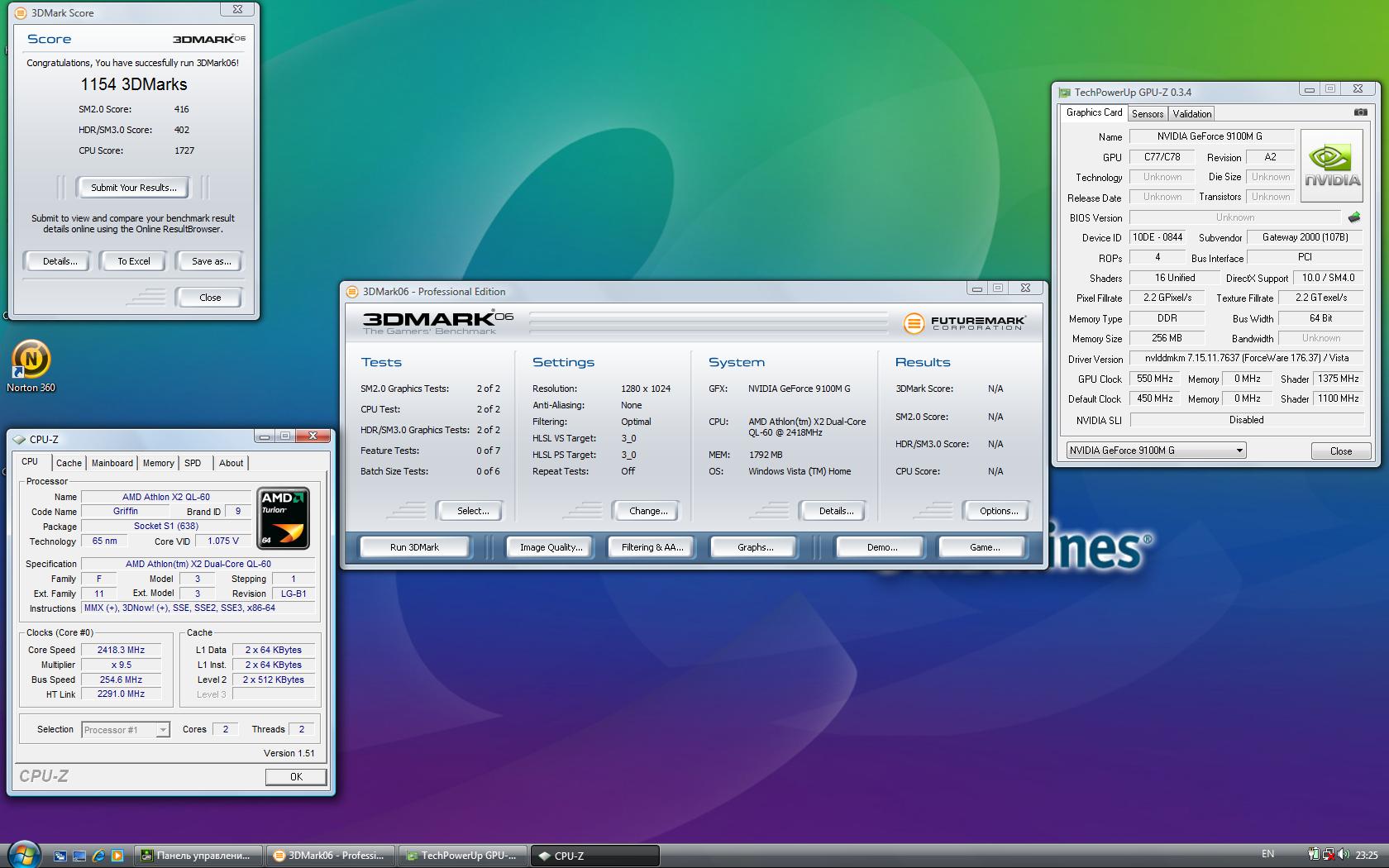Viewport: 1389px width, 868px height.
Task: Click the Game button
Action: (x=984, y=547)
